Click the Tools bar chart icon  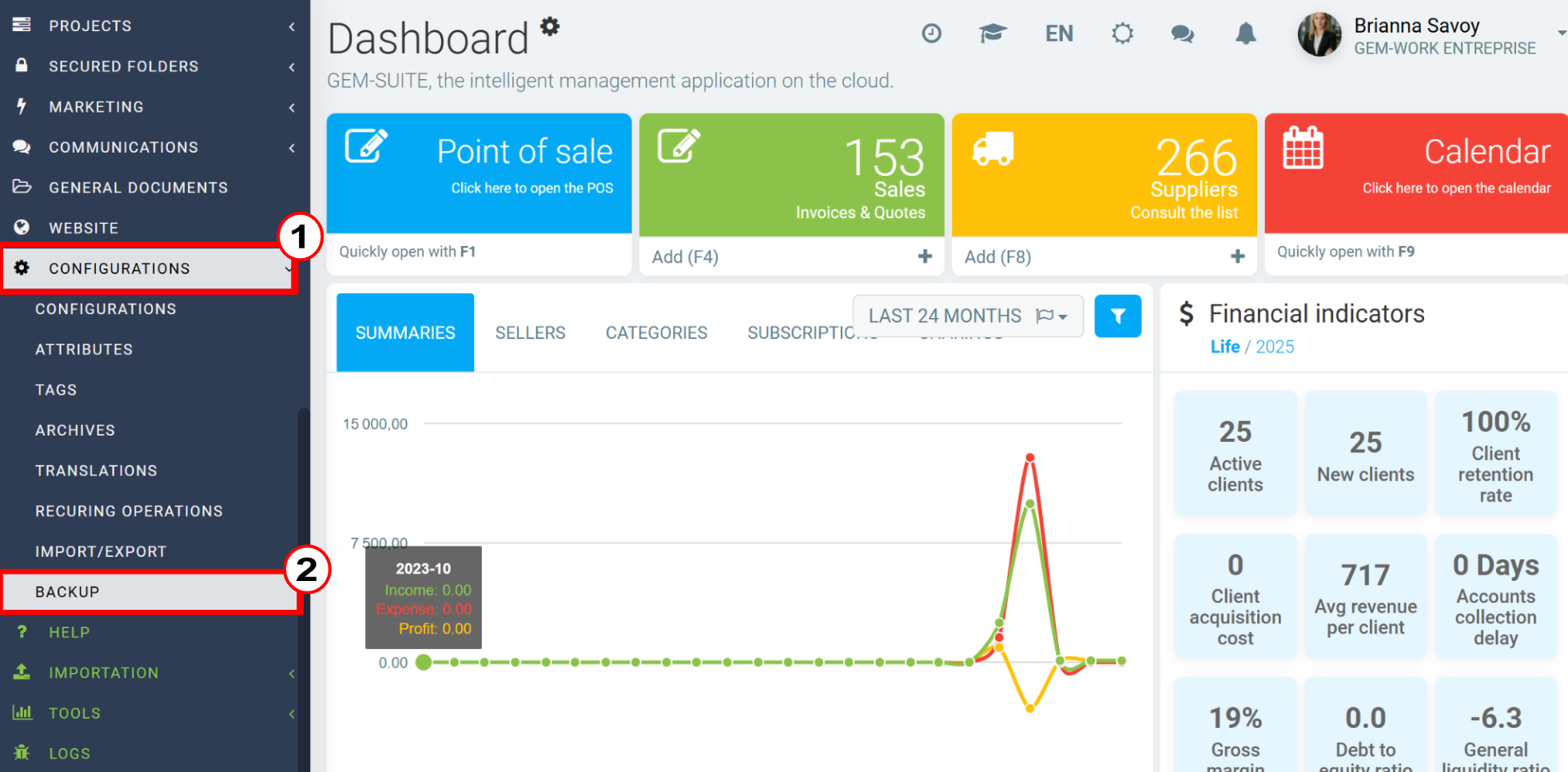tap(22, 712)
